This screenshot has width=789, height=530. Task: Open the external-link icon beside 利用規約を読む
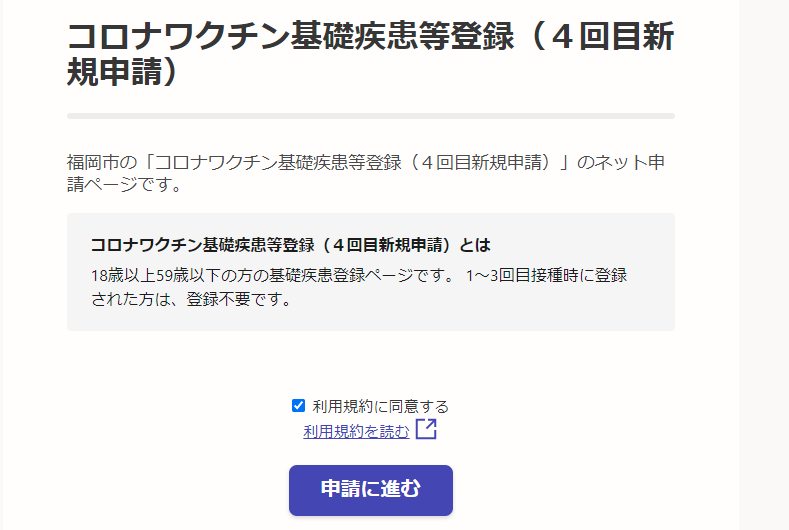click(x=426, y=429)
